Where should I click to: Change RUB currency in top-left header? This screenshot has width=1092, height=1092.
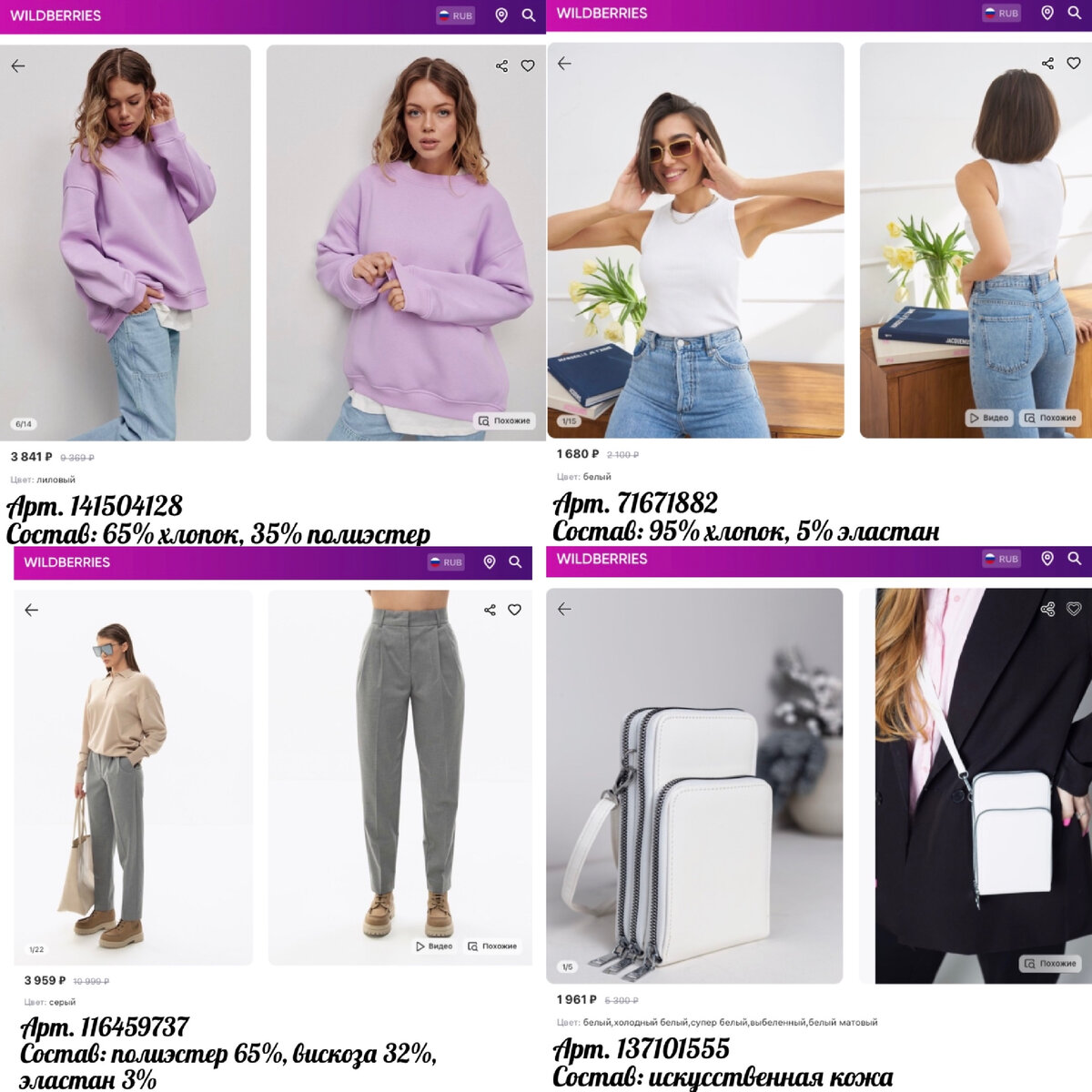tap(455, 15)
